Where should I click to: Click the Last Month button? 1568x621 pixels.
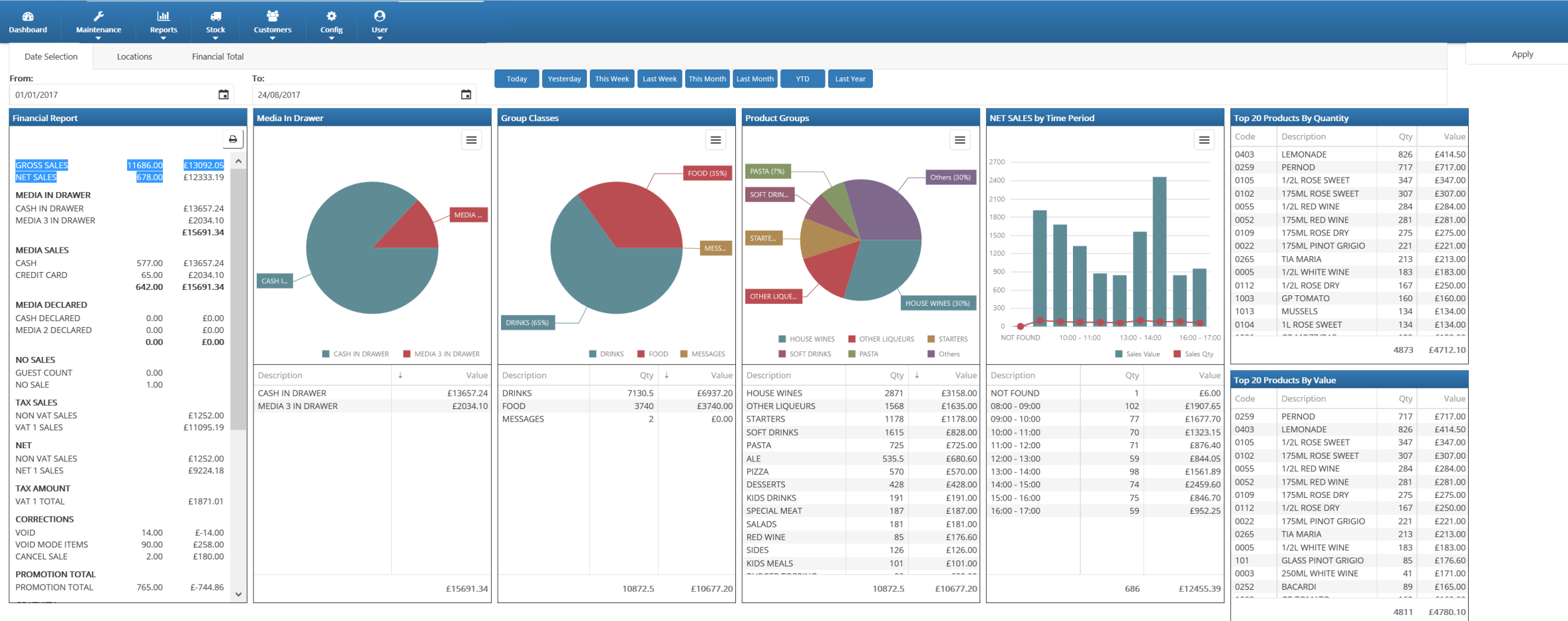coord(755,79)
